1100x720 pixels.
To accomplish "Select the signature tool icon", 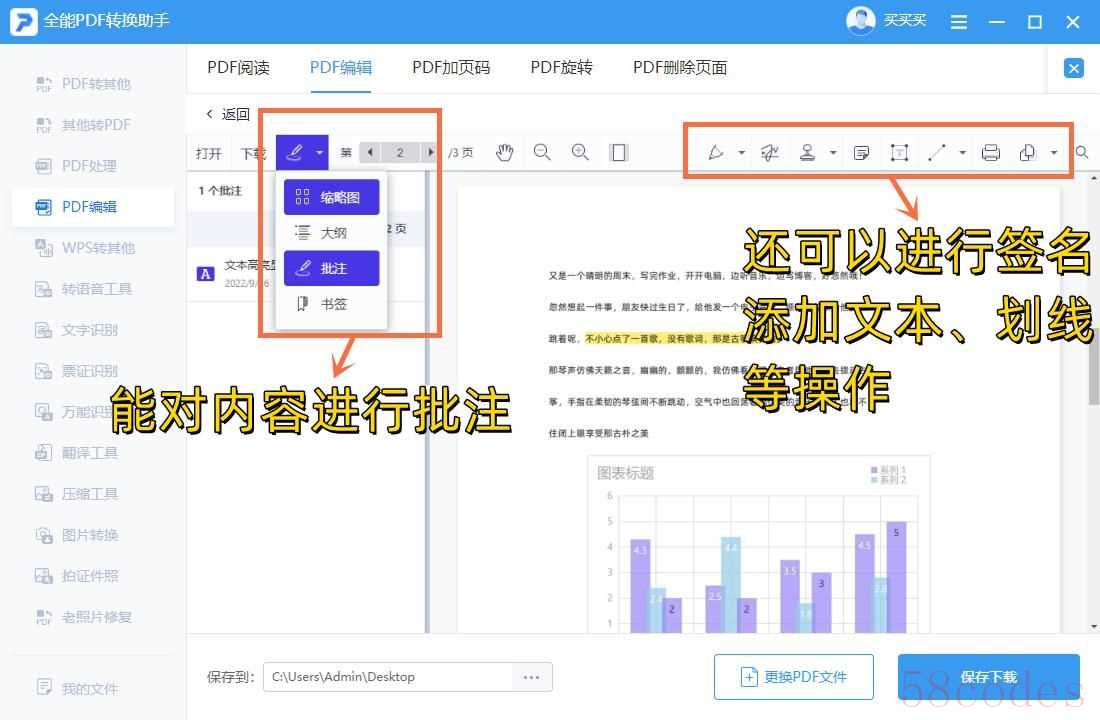I will tap(769, 153).
